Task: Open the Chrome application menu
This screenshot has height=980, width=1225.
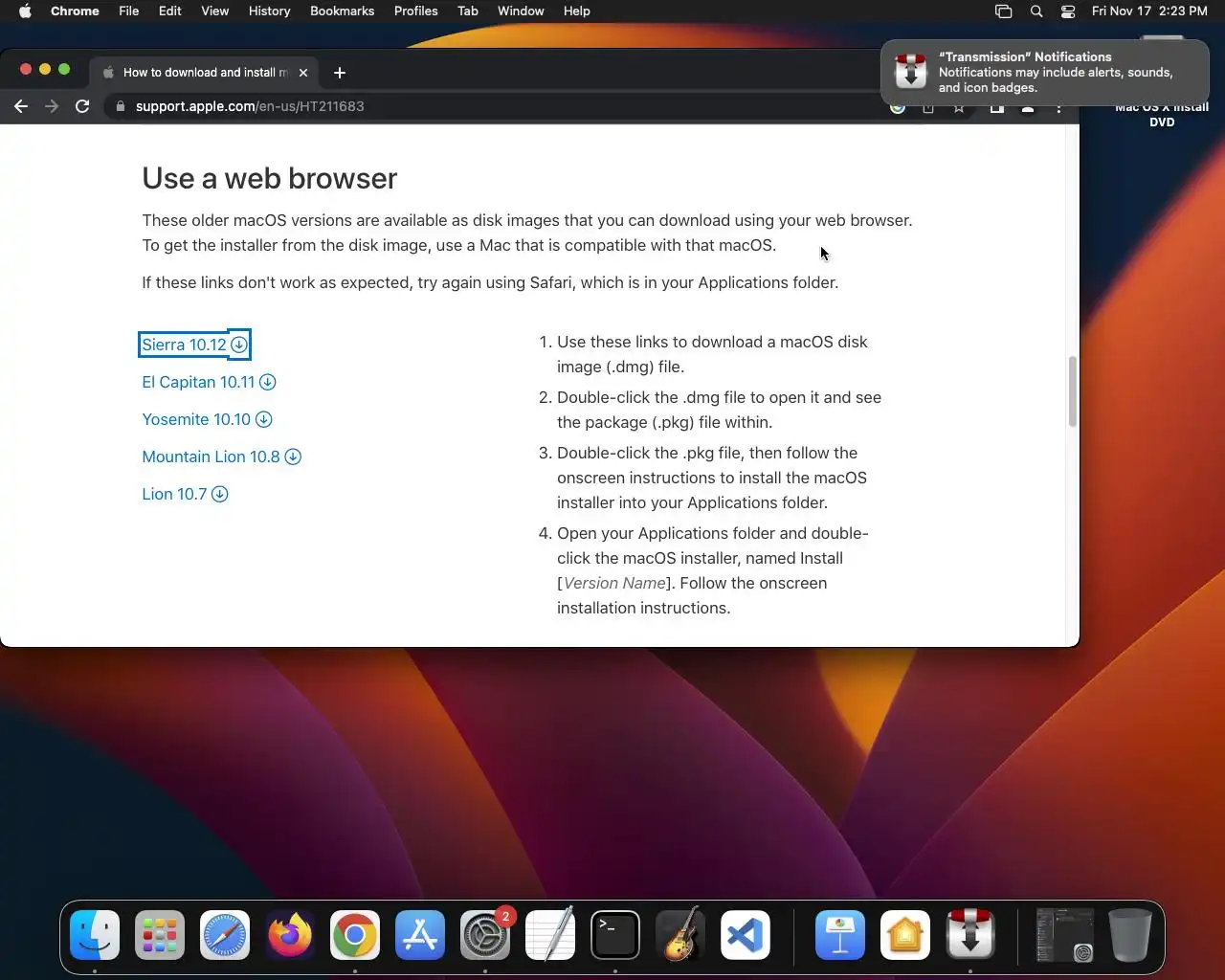Action: point(75,11)
